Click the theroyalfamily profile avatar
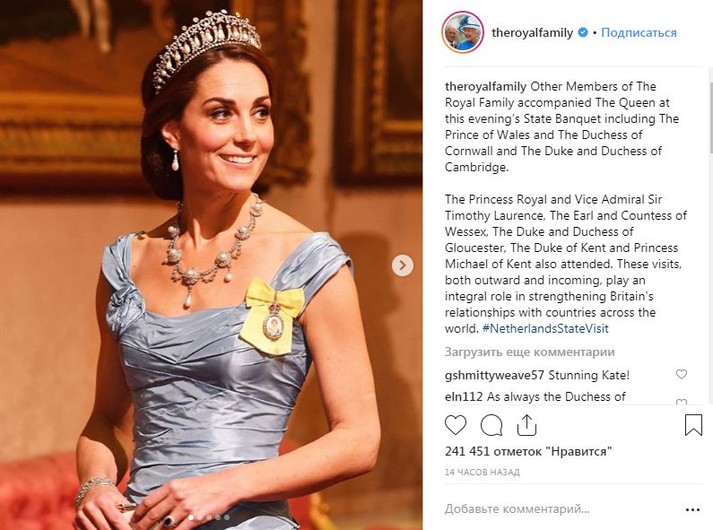 coord(463,33)
